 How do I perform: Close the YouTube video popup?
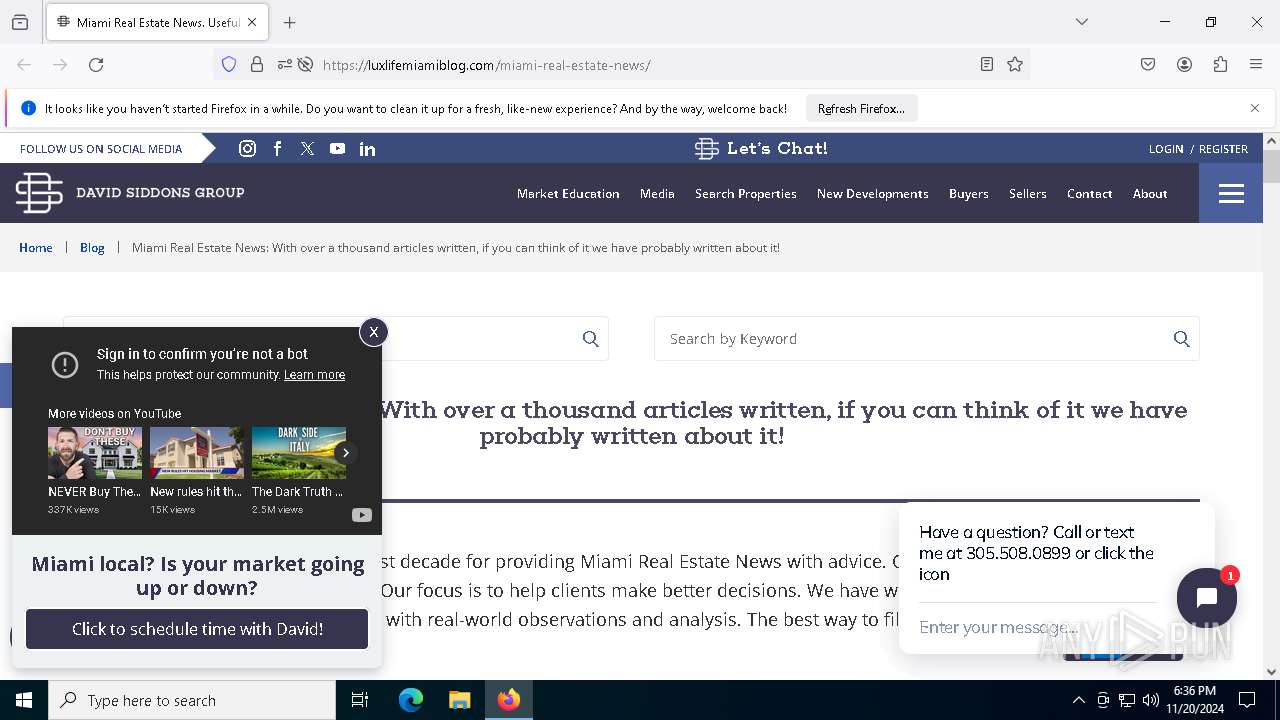tap(373, 332)
